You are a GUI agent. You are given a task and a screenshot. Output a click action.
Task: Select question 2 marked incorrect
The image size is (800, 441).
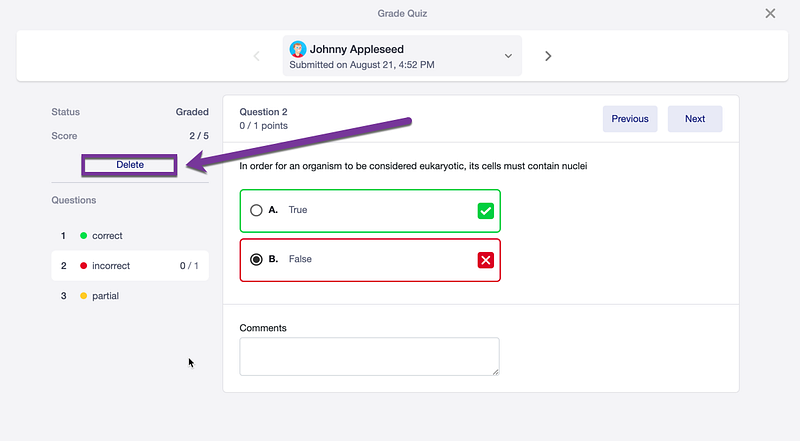[130, 266]
